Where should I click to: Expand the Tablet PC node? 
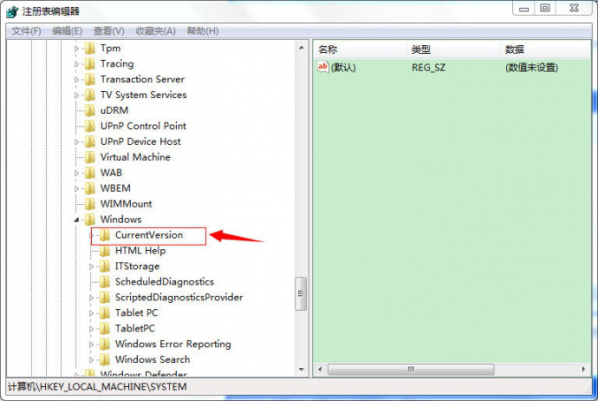click(x=91, y=313)
